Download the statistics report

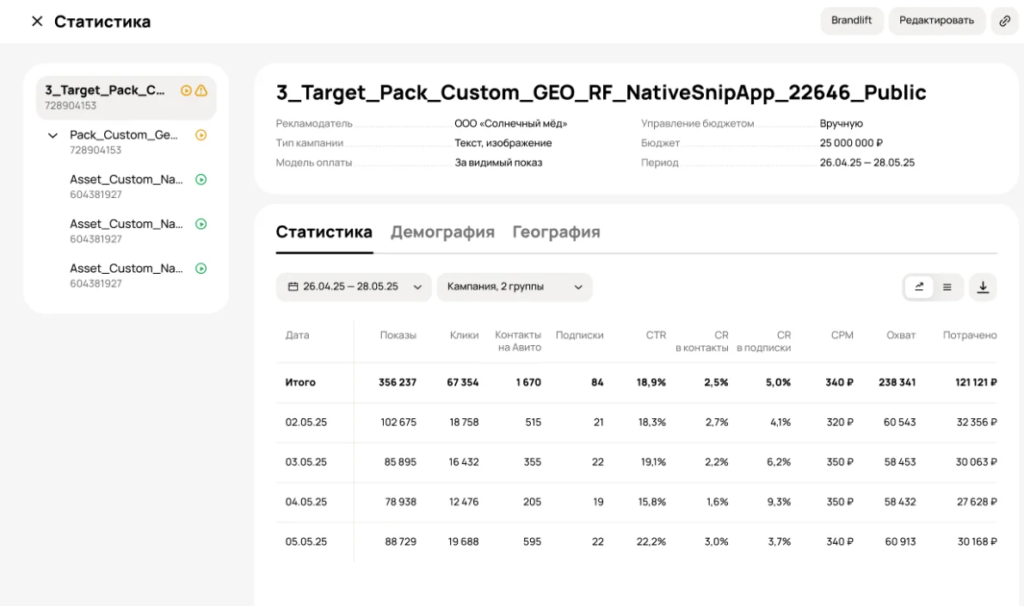click(983, 286)
